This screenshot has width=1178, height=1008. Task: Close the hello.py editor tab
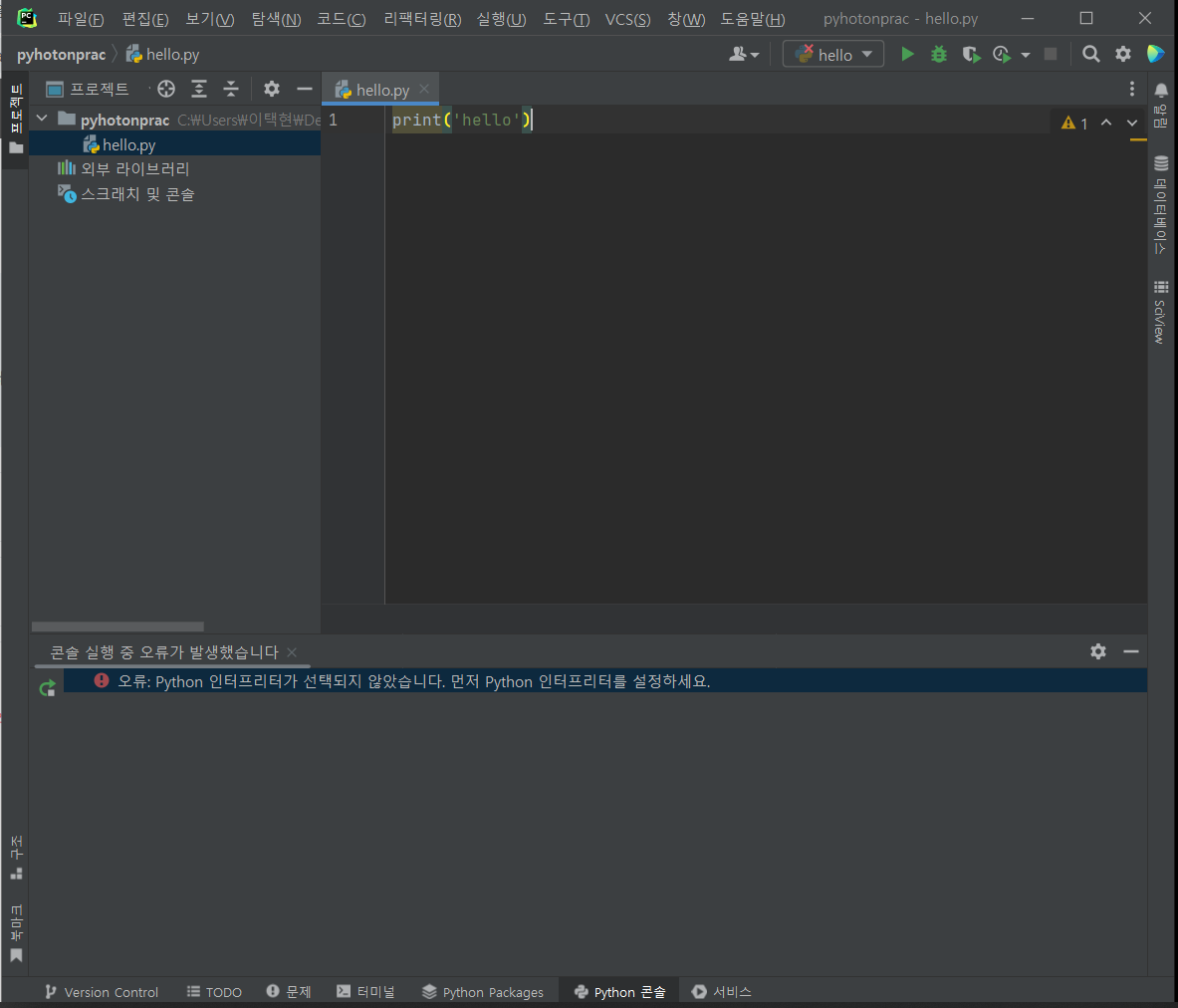[424, 89]
